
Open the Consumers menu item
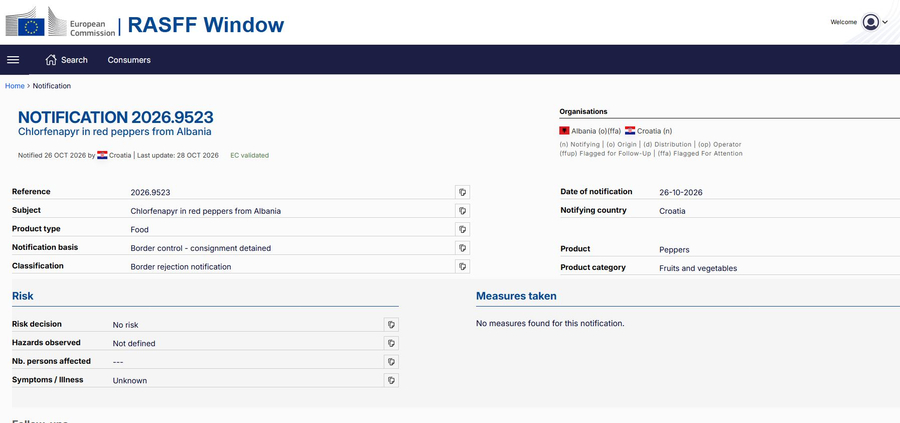129,60
